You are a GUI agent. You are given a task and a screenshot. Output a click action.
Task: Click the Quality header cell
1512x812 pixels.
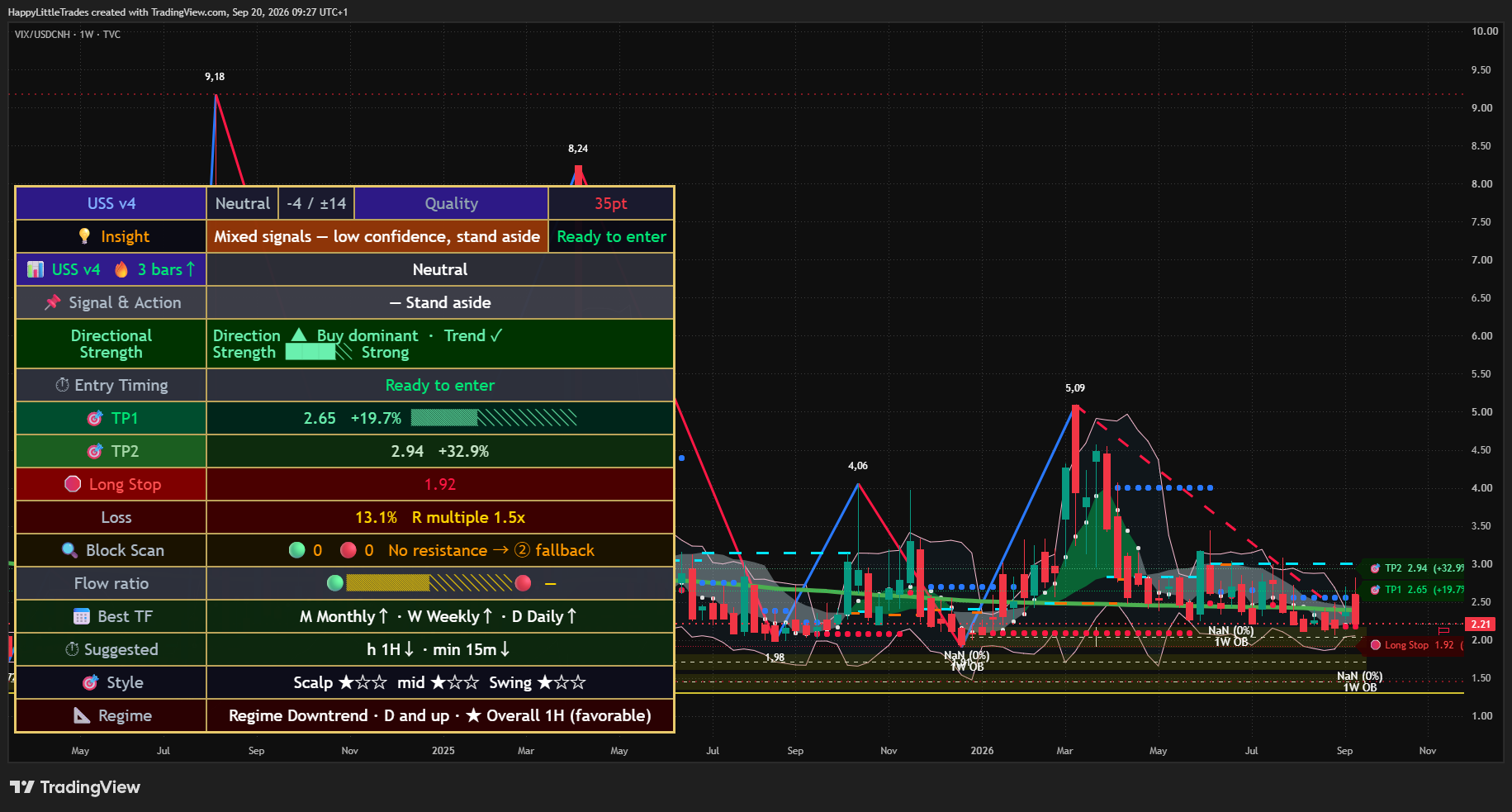[x=452, y=203]
